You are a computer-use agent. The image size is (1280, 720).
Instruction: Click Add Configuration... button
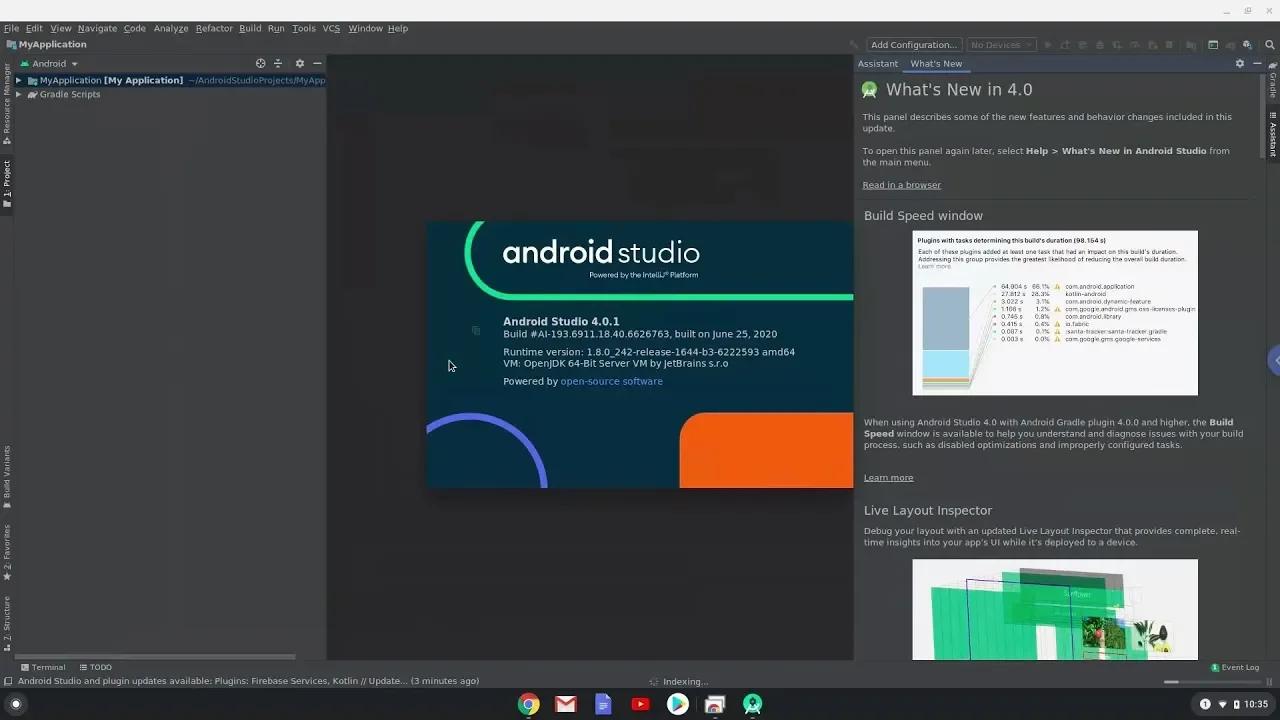click(914, 45)
